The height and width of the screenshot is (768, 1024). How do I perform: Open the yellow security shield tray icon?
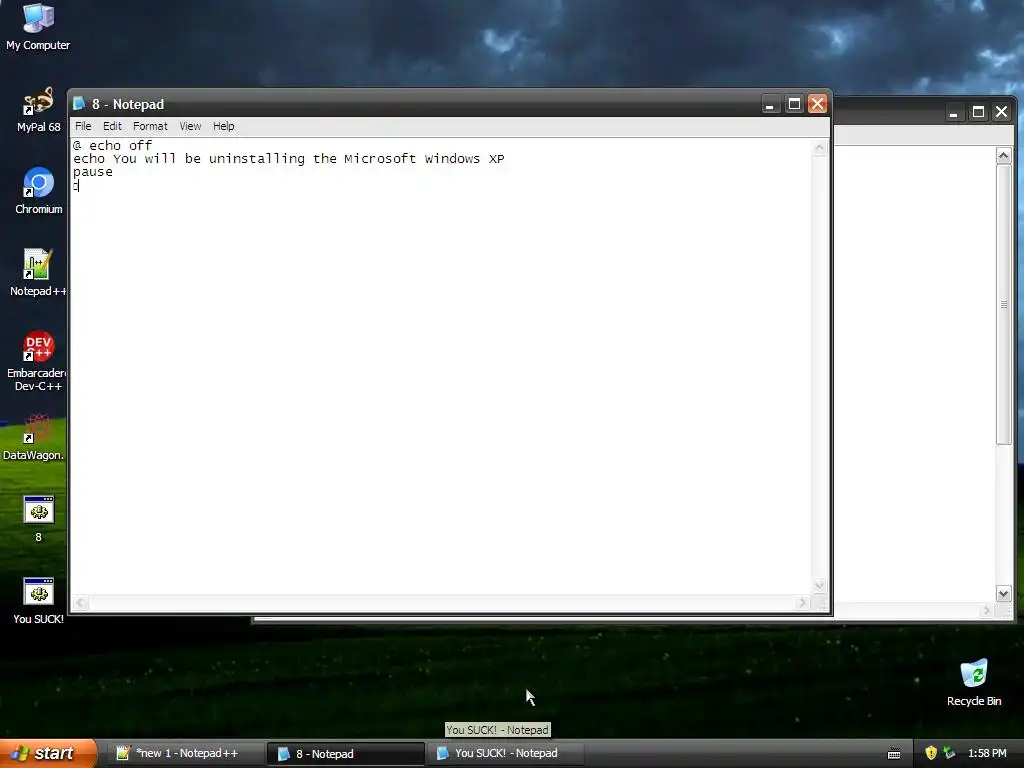pos(931,753)
